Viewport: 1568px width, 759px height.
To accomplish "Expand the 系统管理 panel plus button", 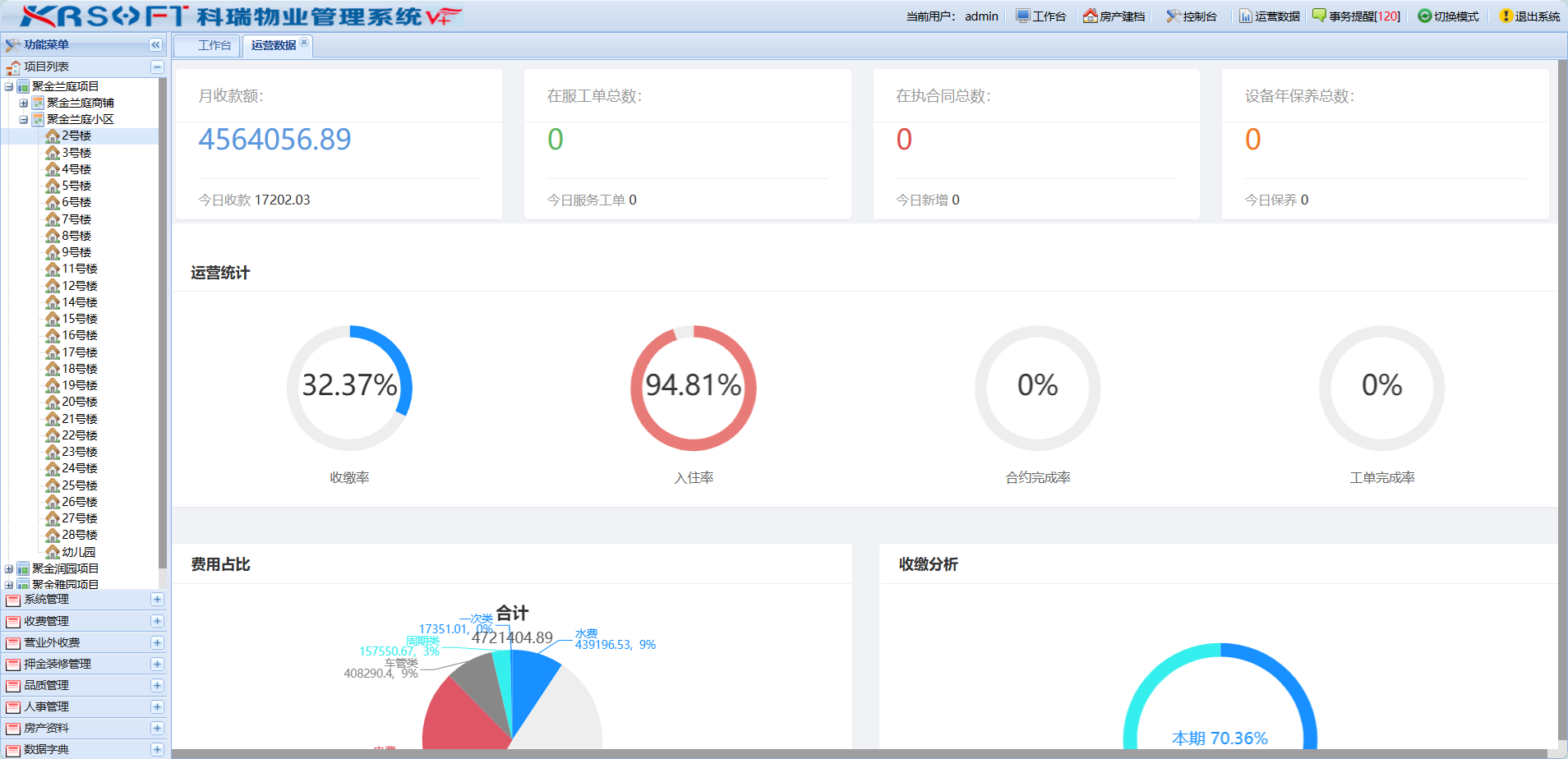I will 157,600.
